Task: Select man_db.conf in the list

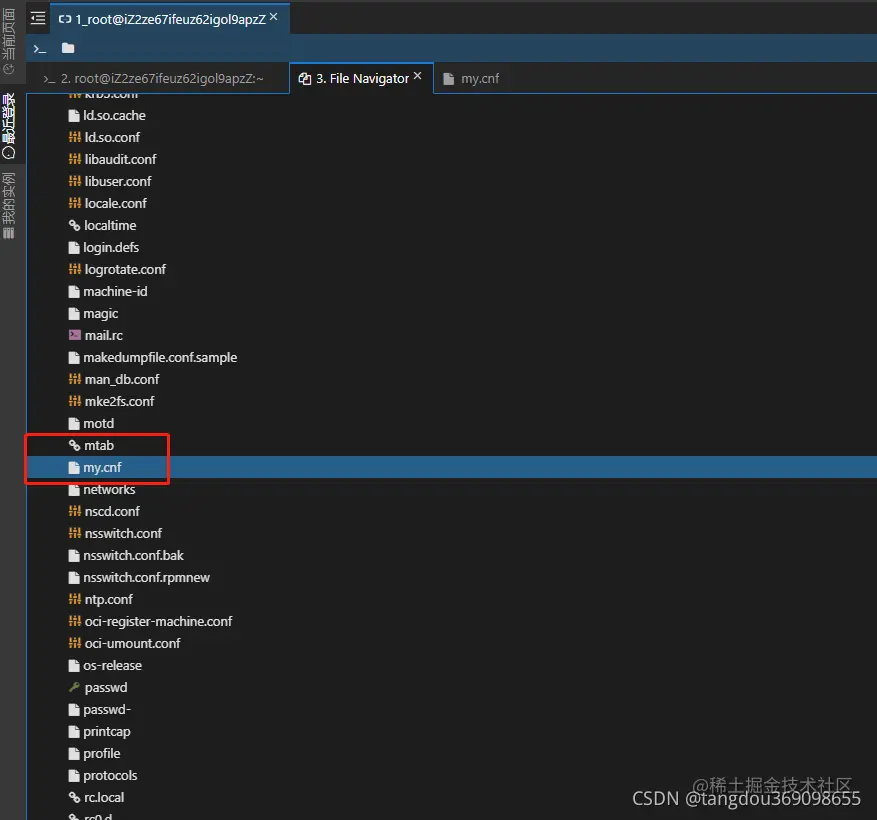Action: 122,379
